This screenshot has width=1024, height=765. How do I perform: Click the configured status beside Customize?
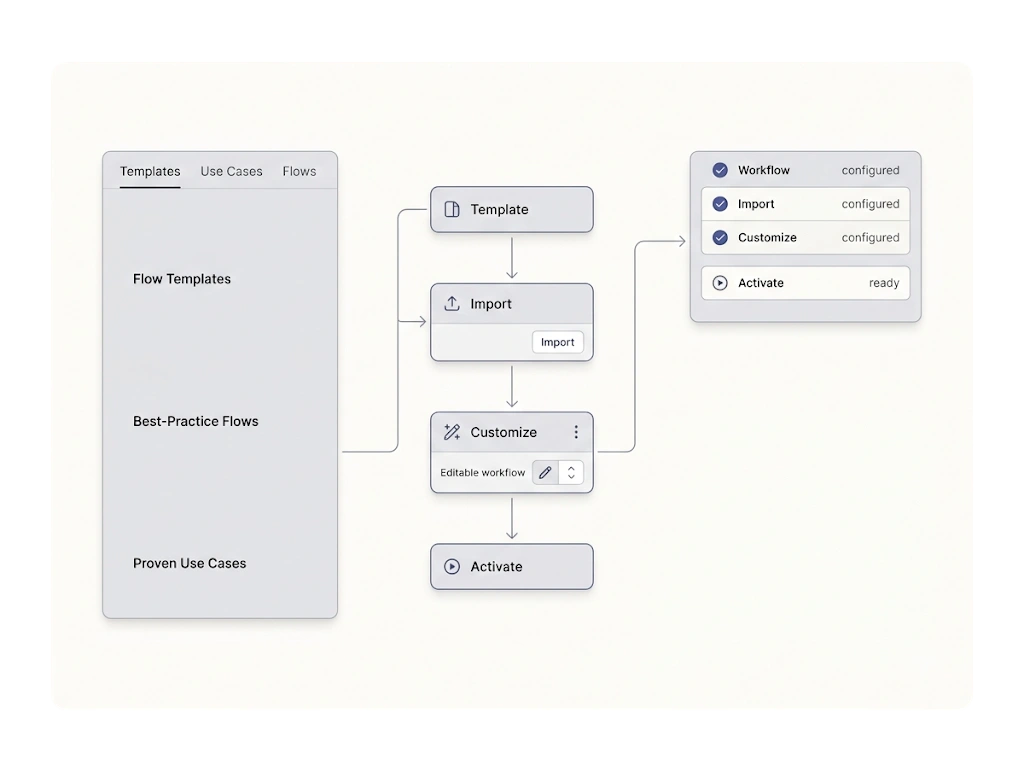click(871, 237)
